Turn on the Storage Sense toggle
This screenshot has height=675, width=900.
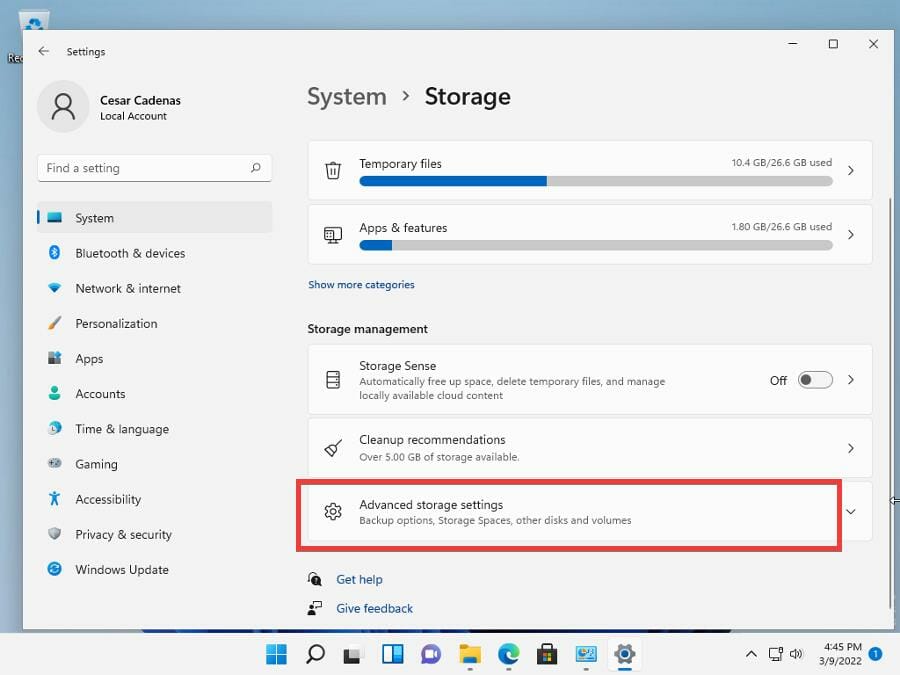tap(815, 380)
